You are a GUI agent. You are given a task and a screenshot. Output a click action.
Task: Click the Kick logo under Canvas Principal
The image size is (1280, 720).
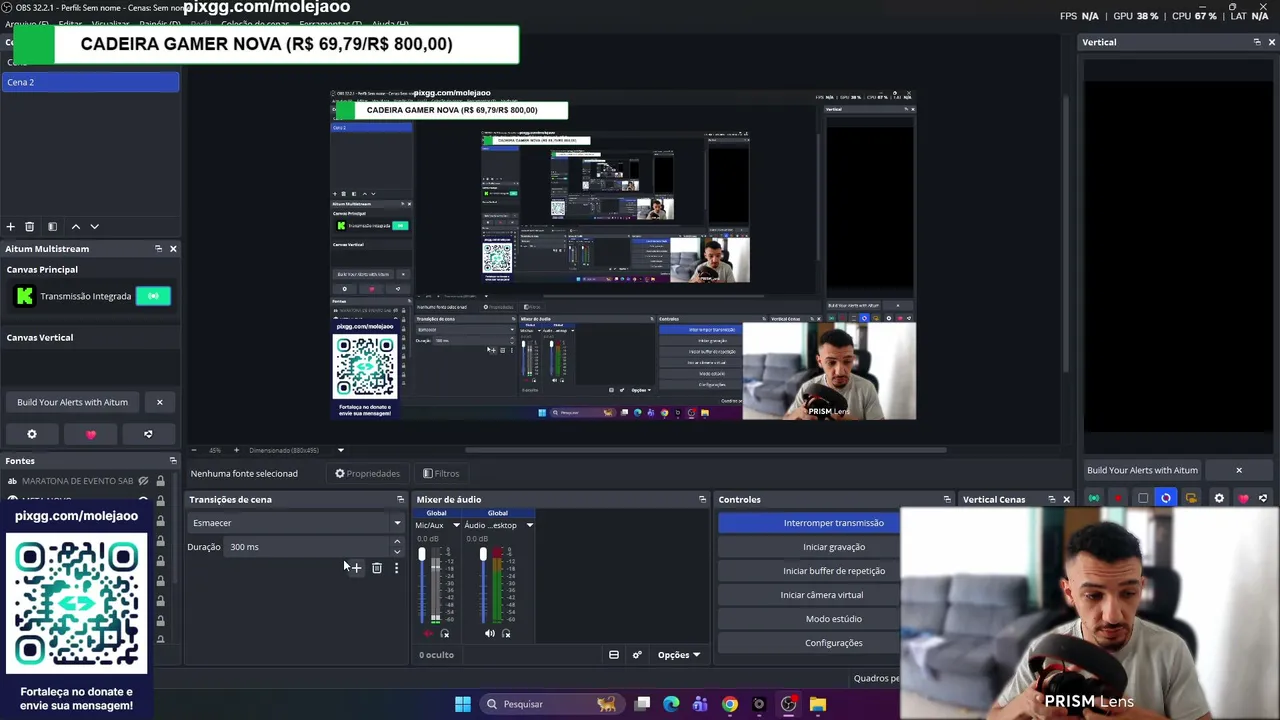(25, 296)
